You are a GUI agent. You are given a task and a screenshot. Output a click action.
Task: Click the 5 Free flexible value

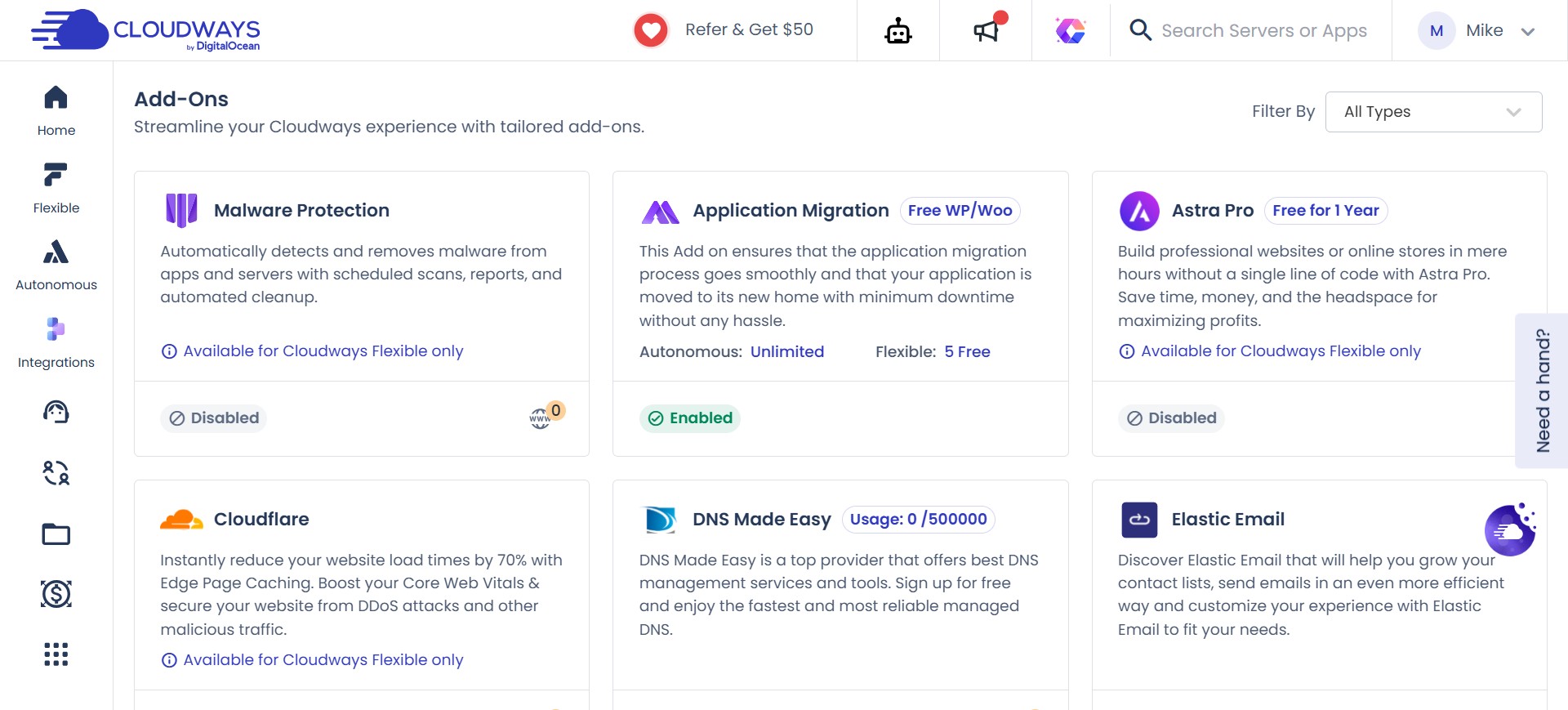pyautogui.click(x=967, y=351)
